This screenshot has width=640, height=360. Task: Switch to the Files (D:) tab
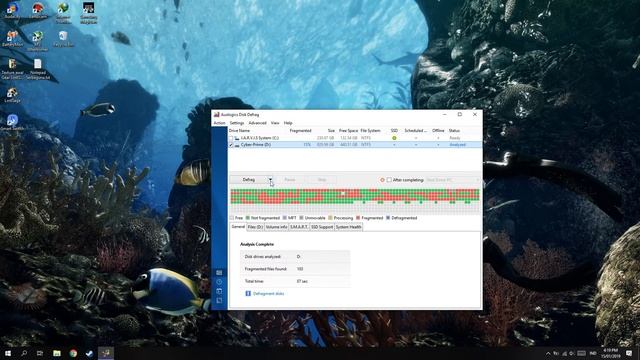coord(255,227)
